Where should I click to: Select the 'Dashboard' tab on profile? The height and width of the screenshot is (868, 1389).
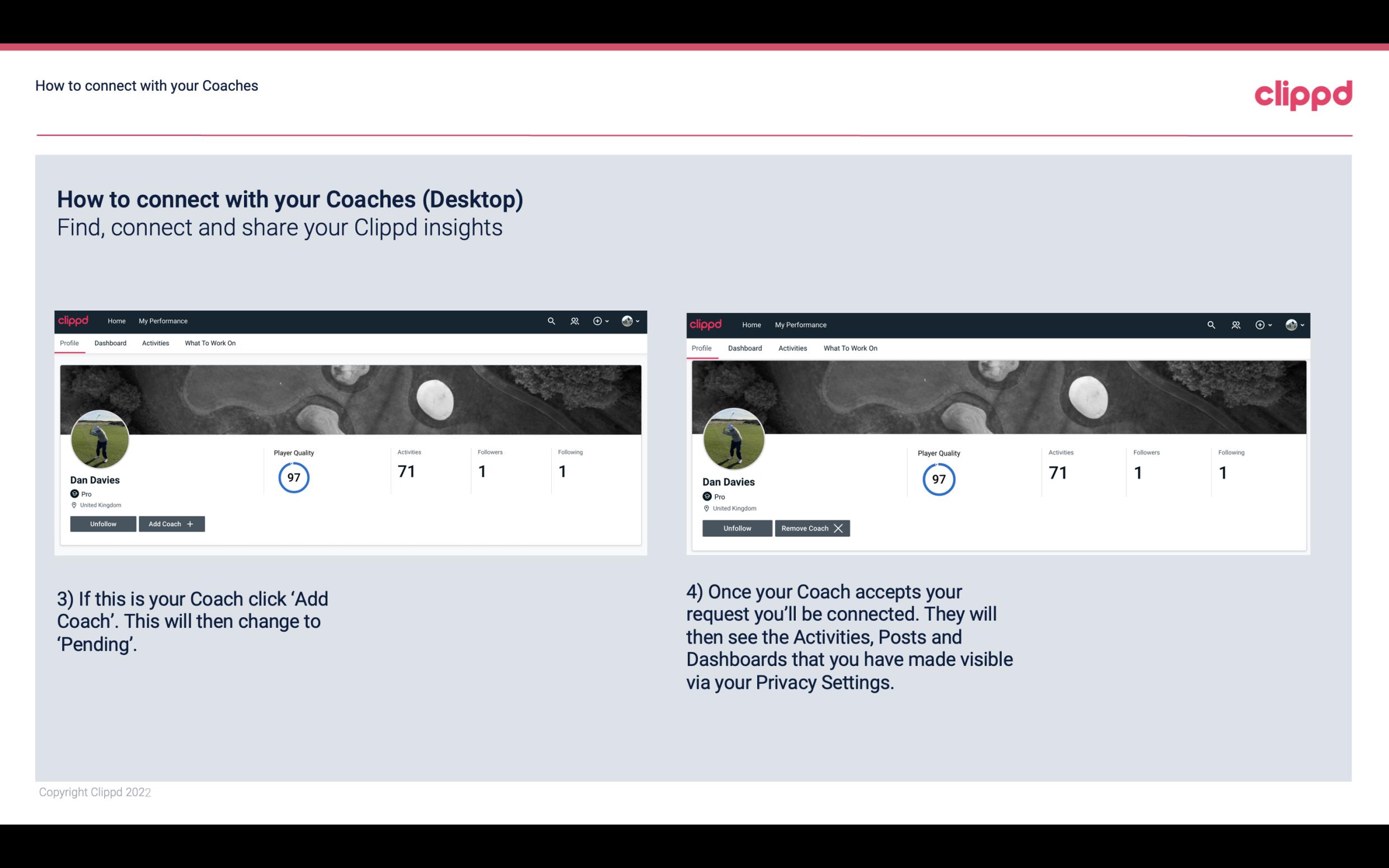tap(110, 343)
